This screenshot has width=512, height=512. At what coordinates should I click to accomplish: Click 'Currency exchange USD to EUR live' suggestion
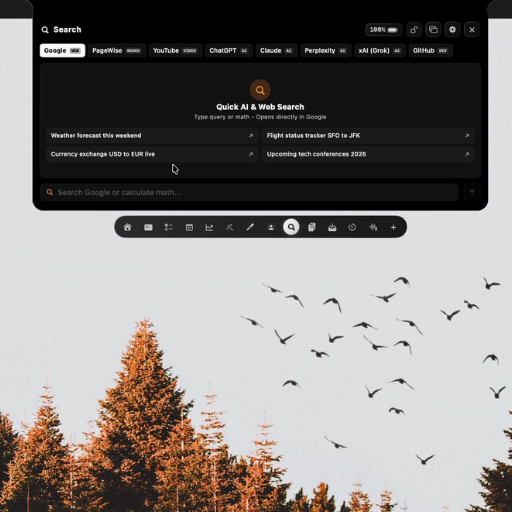tap(152, 154)
